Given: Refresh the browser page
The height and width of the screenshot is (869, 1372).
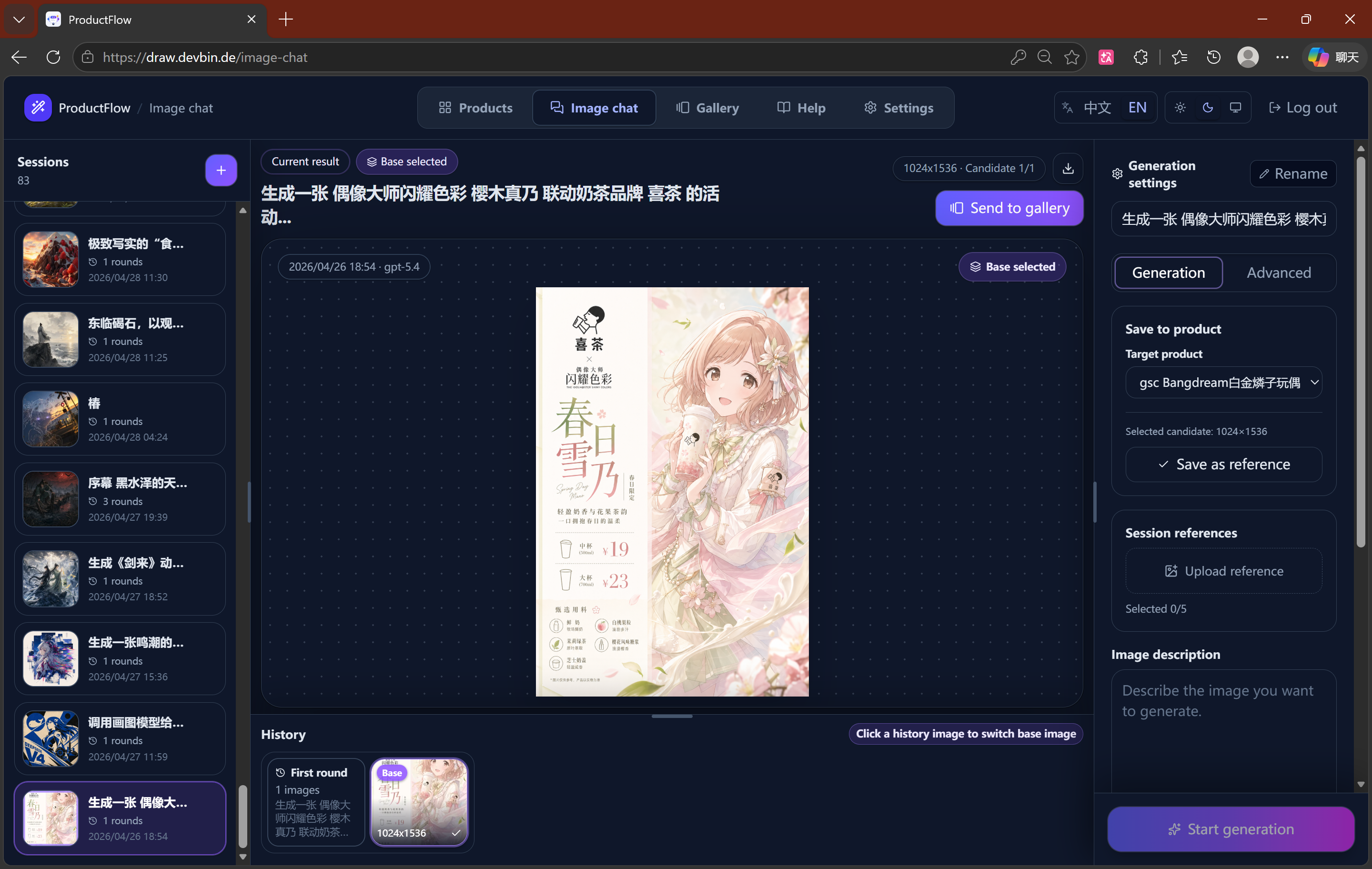Looking at the screenshot, I should (x=53, y=57).
